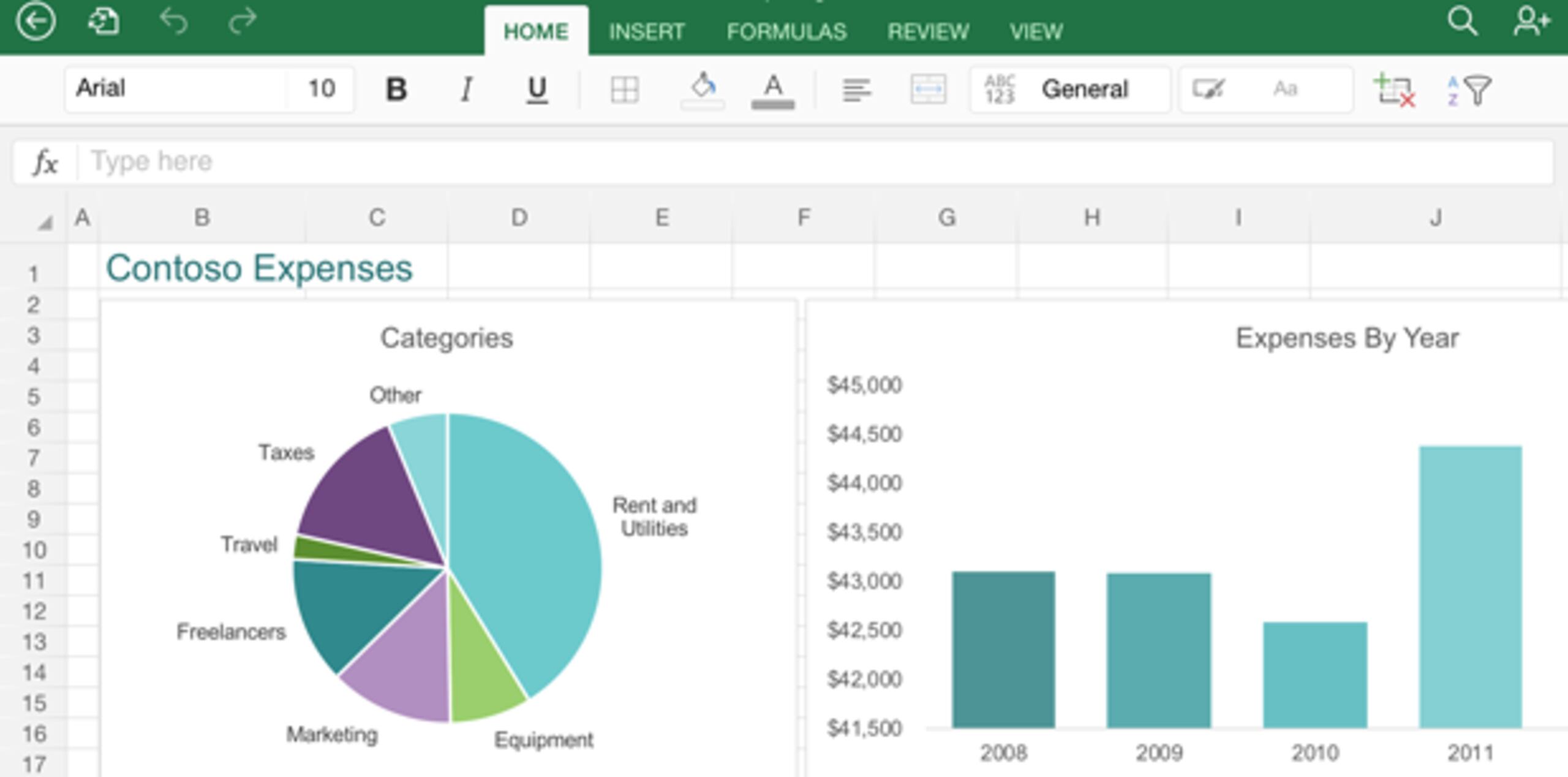This screenshot has height=777, width=1568.
Task: Open search with the magnifier icon
Action: click(1462, 21)
